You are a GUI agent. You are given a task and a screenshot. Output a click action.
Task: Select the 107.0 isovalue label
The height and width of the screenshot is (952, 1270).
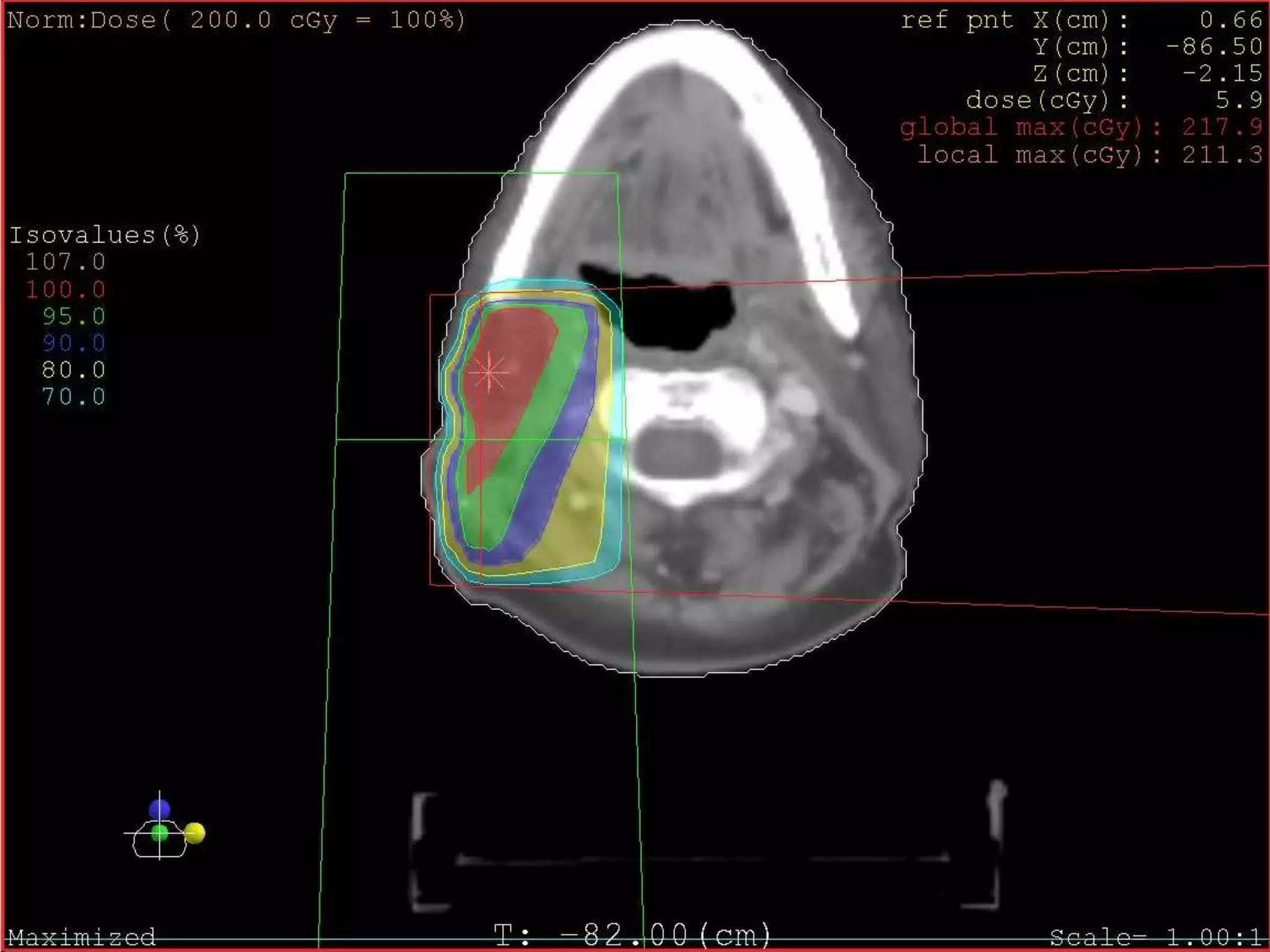pos(66,262)
